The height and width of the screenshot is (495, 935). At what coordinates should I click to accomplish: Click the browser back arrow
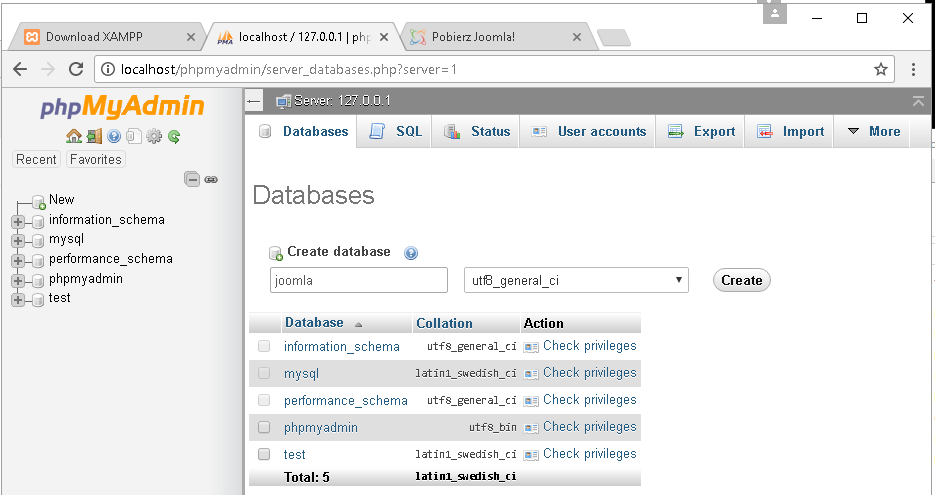click(x=20, y=69)
